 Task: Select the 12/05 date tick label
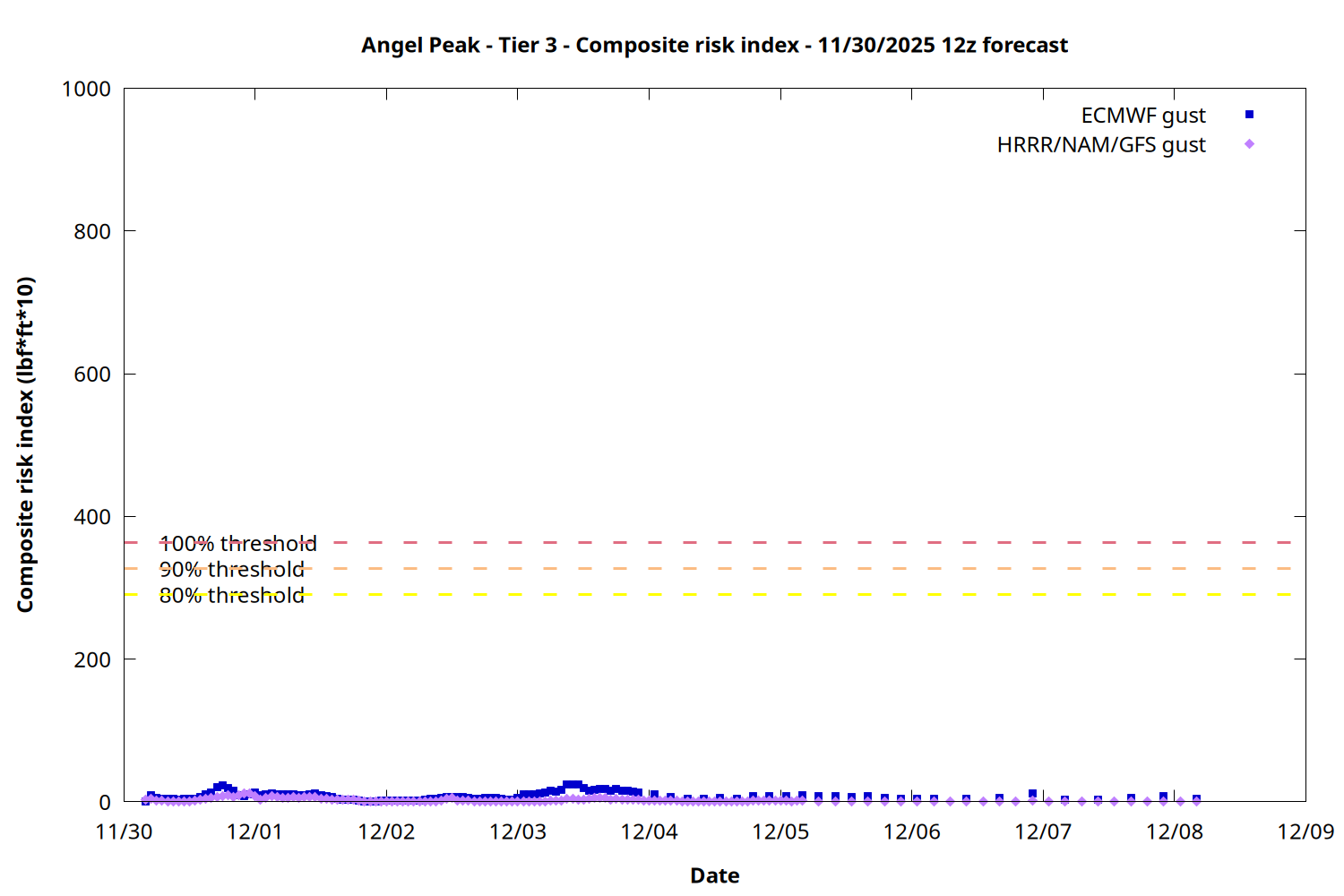point(780,831)
